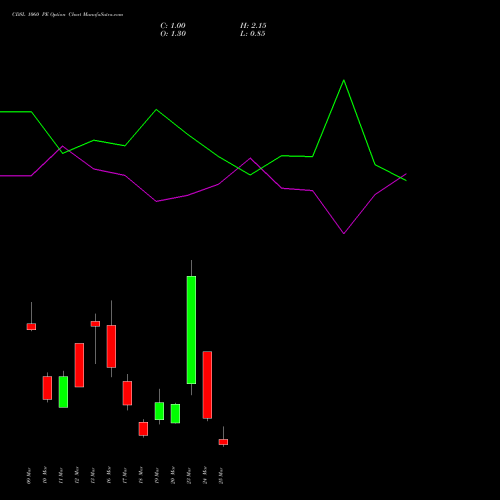Click the low value "L: 0.85"

(x=253, y=34)
